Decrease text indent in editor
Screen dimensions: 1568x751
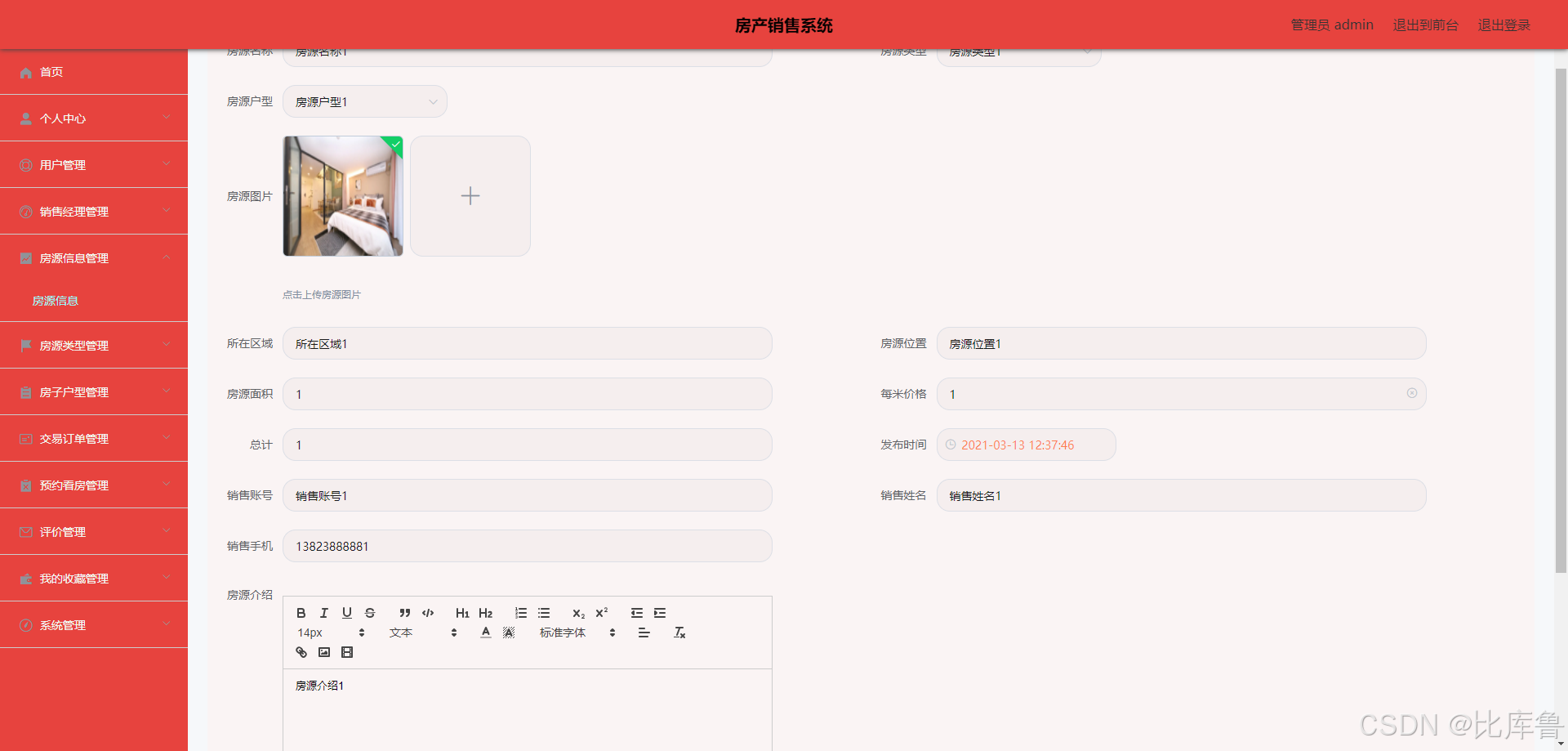(x=637, y=613)
